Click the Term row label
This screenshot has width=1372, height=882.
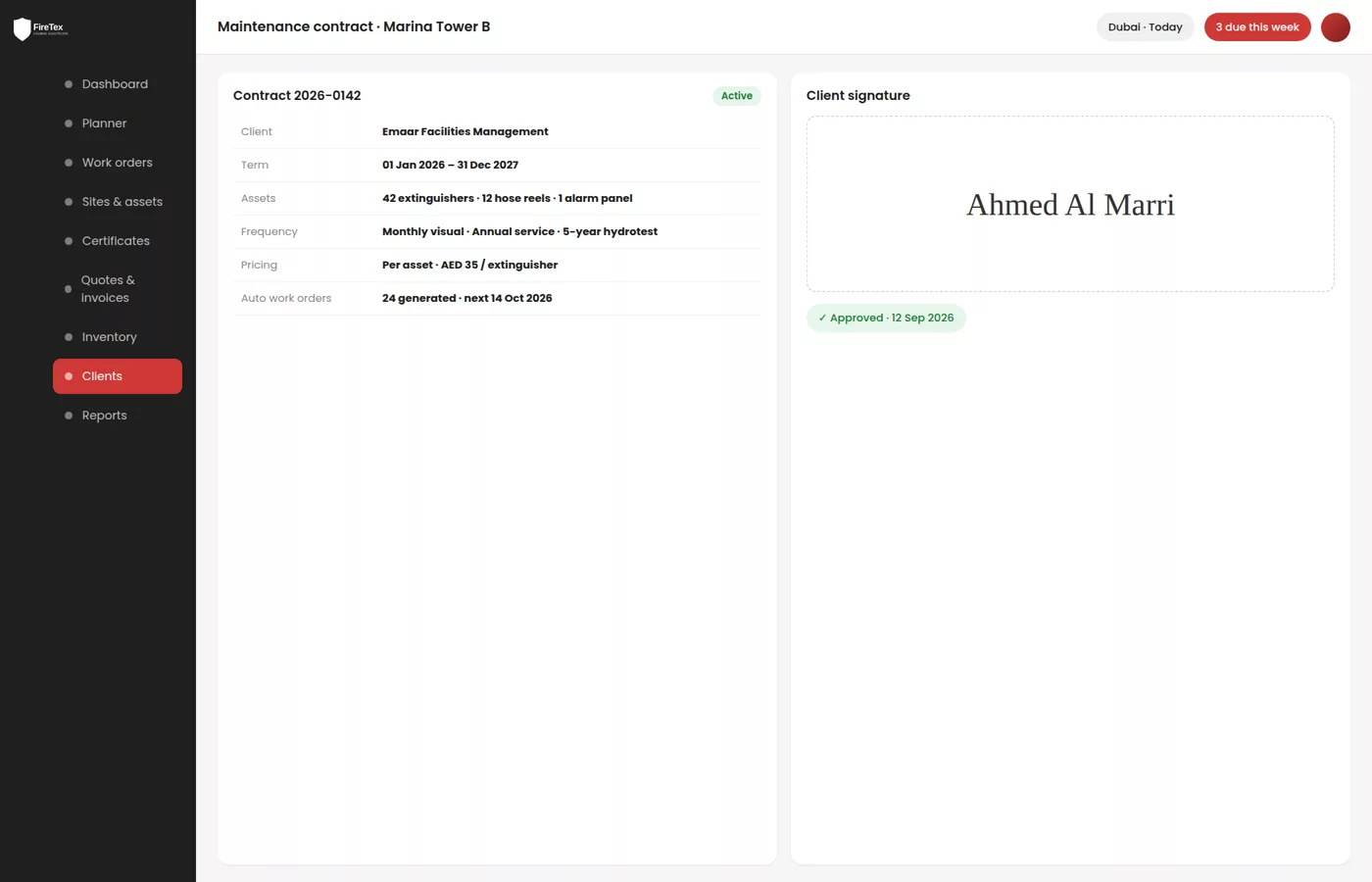(255, 165)
